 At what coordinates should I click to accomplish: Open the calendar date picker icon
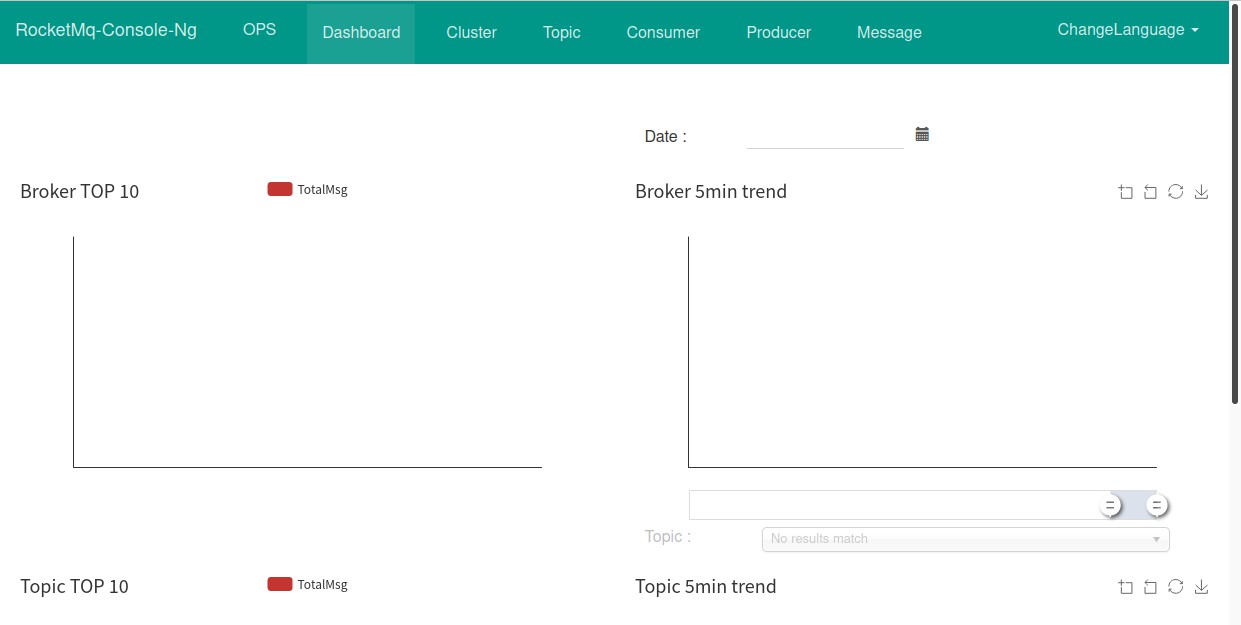[x=922, y=134]
